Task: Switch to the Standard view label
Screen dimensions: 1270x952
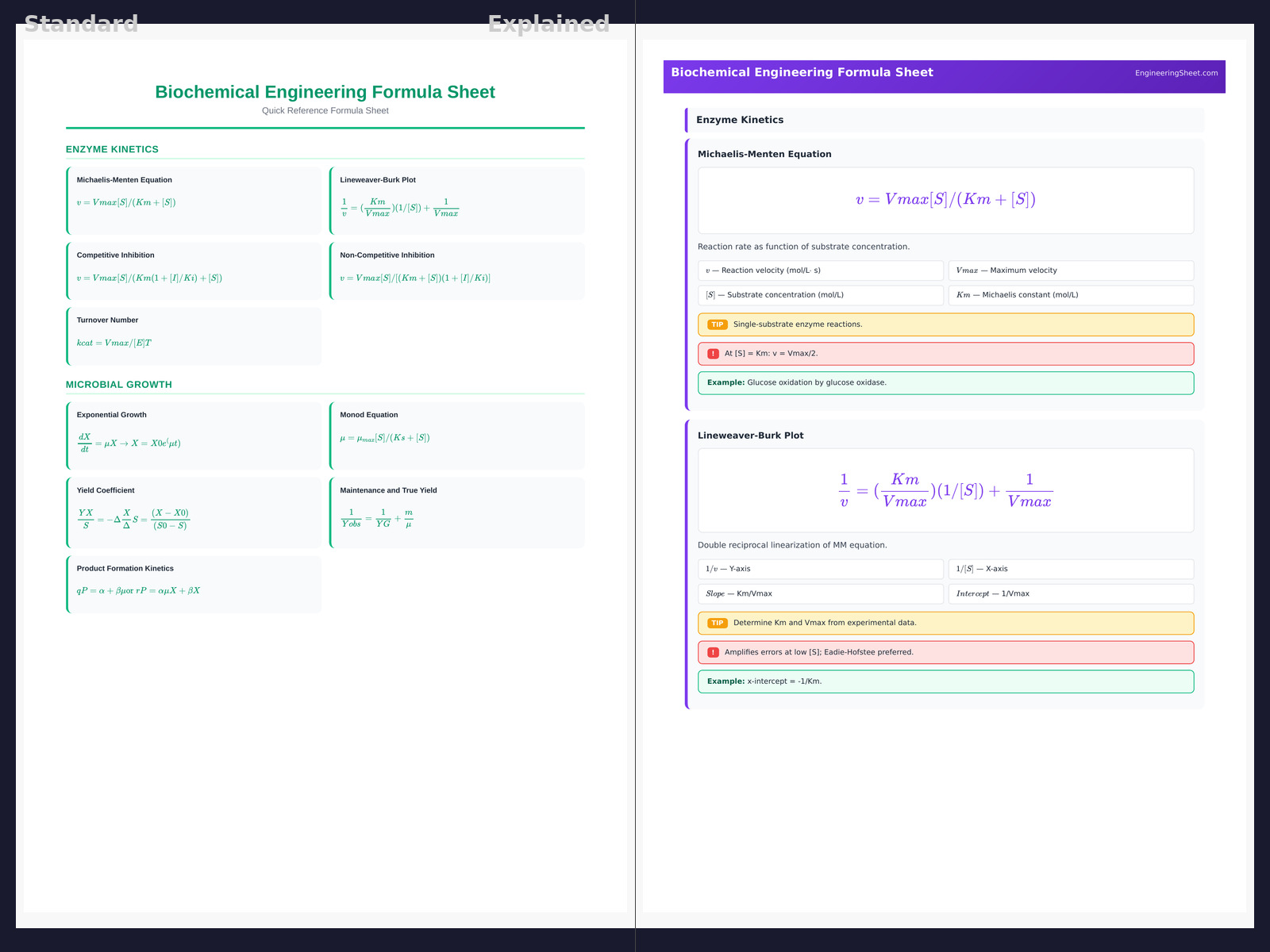Action: pos(81,24)
